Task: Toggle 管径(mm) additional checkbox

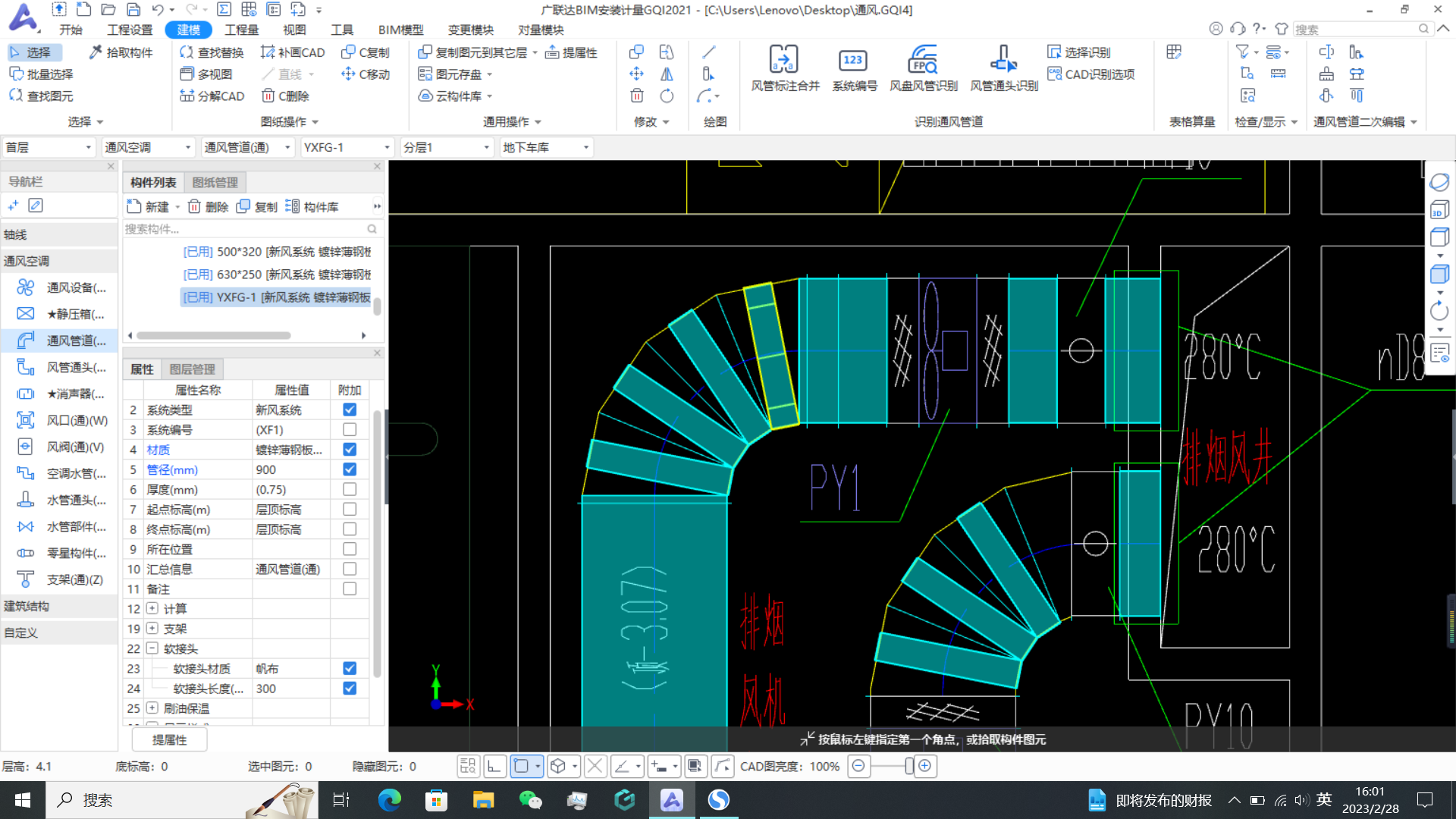Action: point(350,469)
